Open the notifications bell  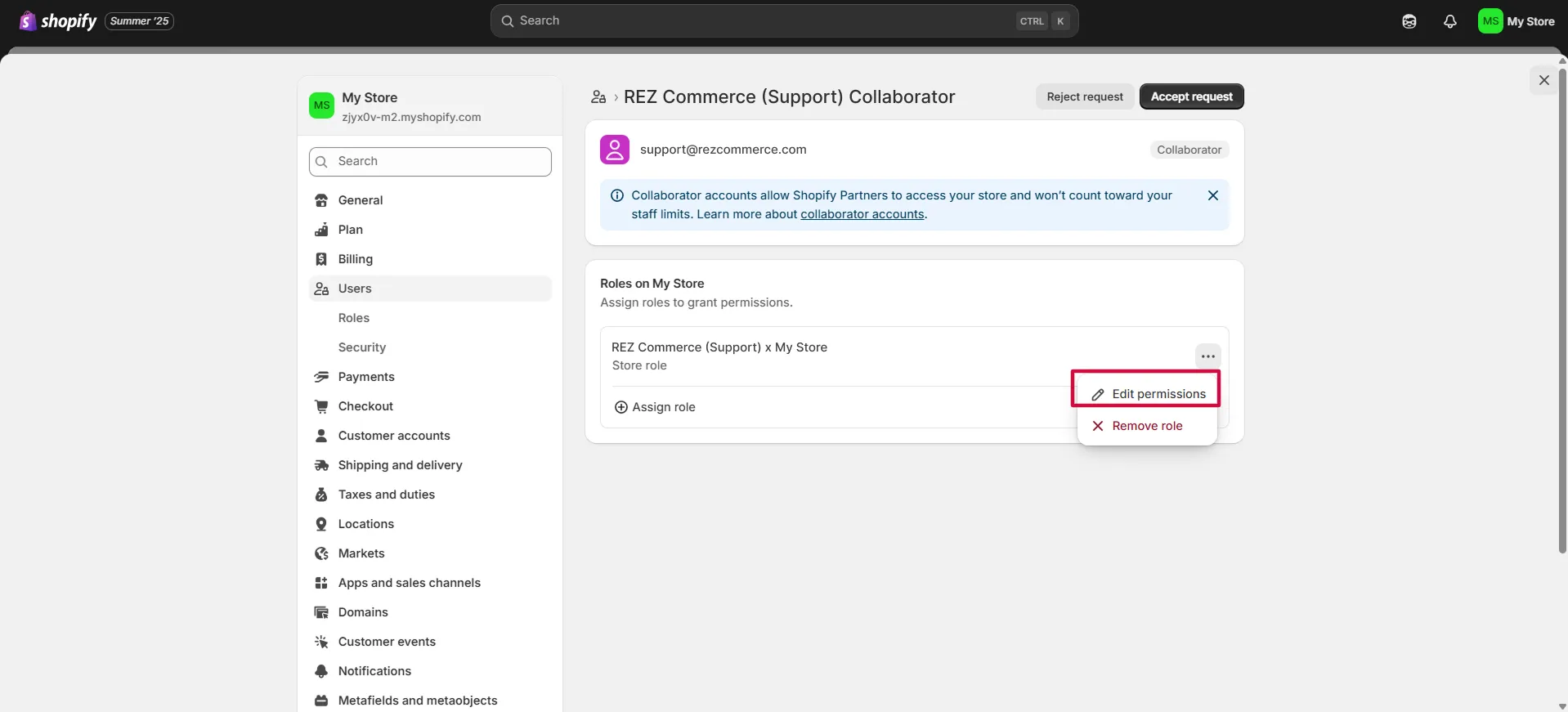pyautogui.click(x=1449, y=21)
